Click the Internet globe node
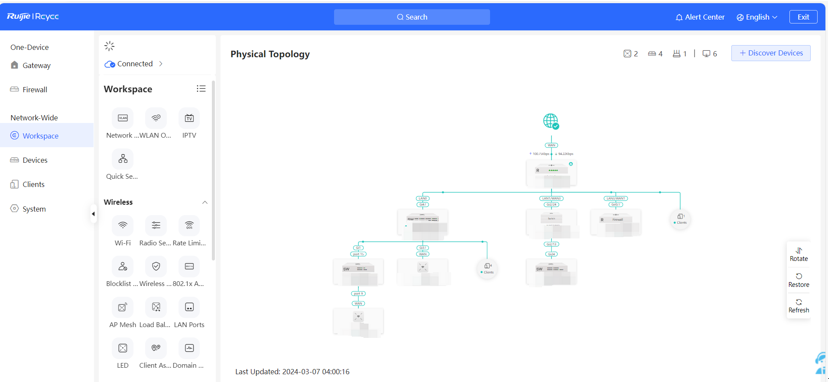 [x=551, y=121]
